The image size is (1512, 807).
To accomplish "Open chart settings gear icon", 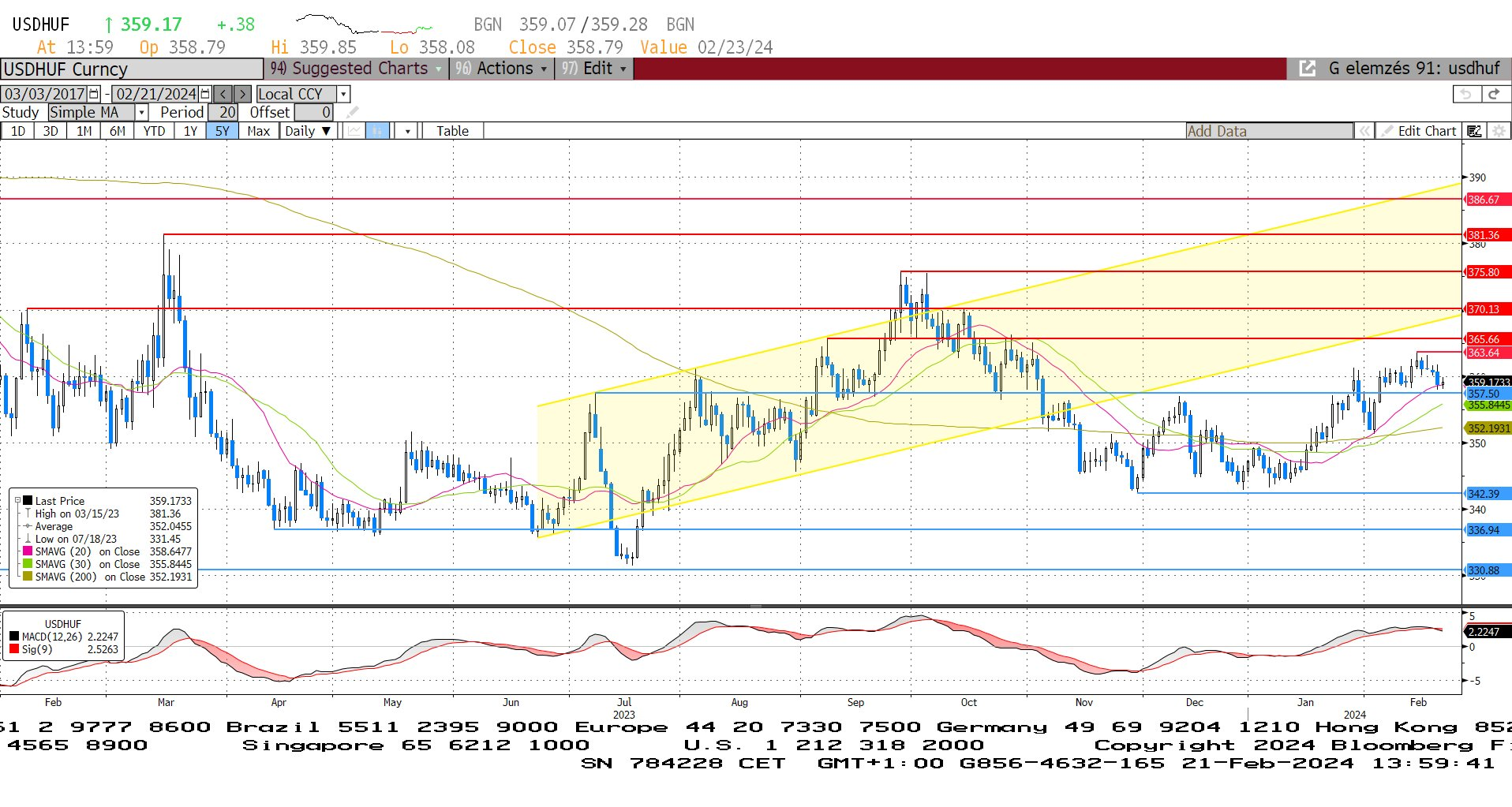I will pos(1498,131).
